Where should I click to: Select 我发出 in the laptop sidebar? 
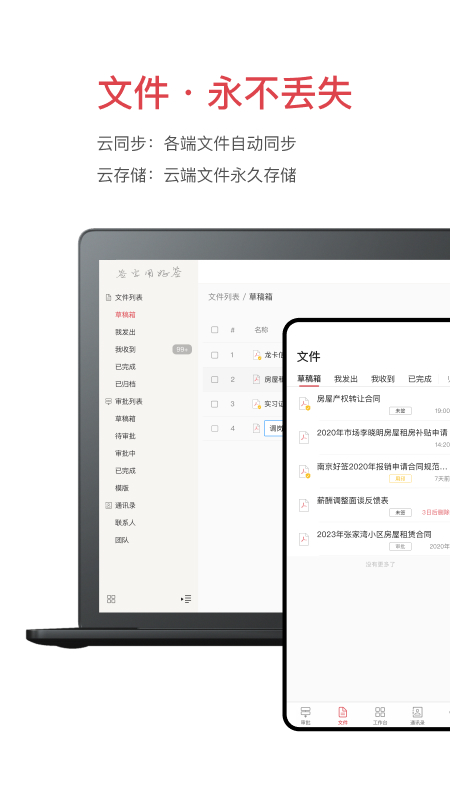pos(125,332)
